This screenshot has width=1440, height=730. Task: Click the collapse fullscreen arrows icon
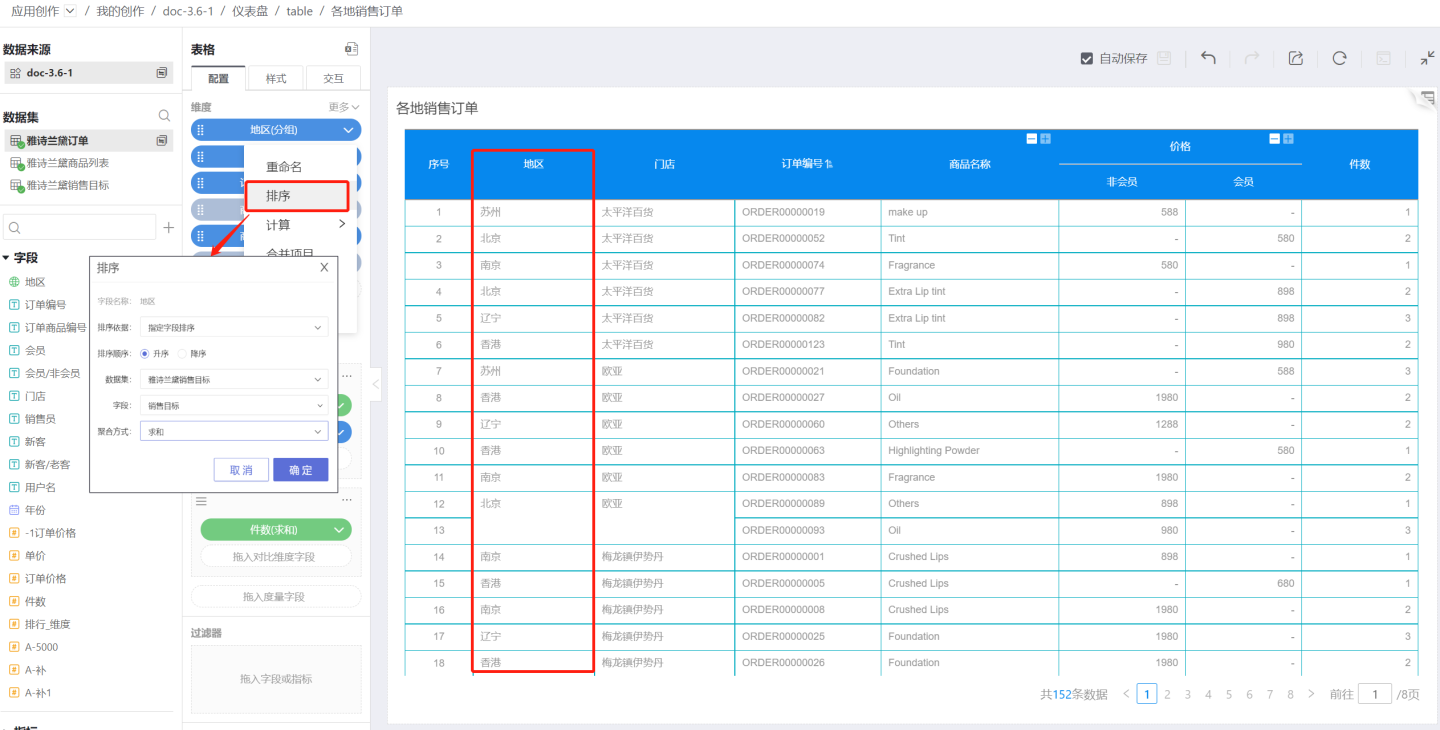coord(1427,58)
